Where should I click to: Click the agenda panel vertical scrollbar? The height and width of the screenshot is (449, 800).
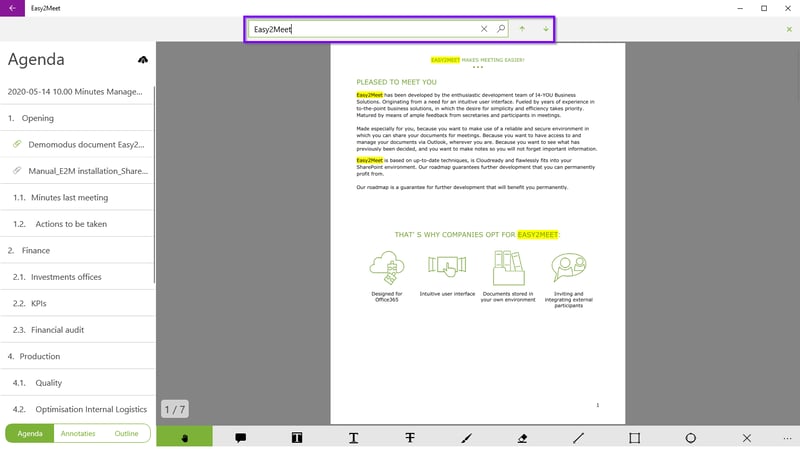[x=154, y=185]
